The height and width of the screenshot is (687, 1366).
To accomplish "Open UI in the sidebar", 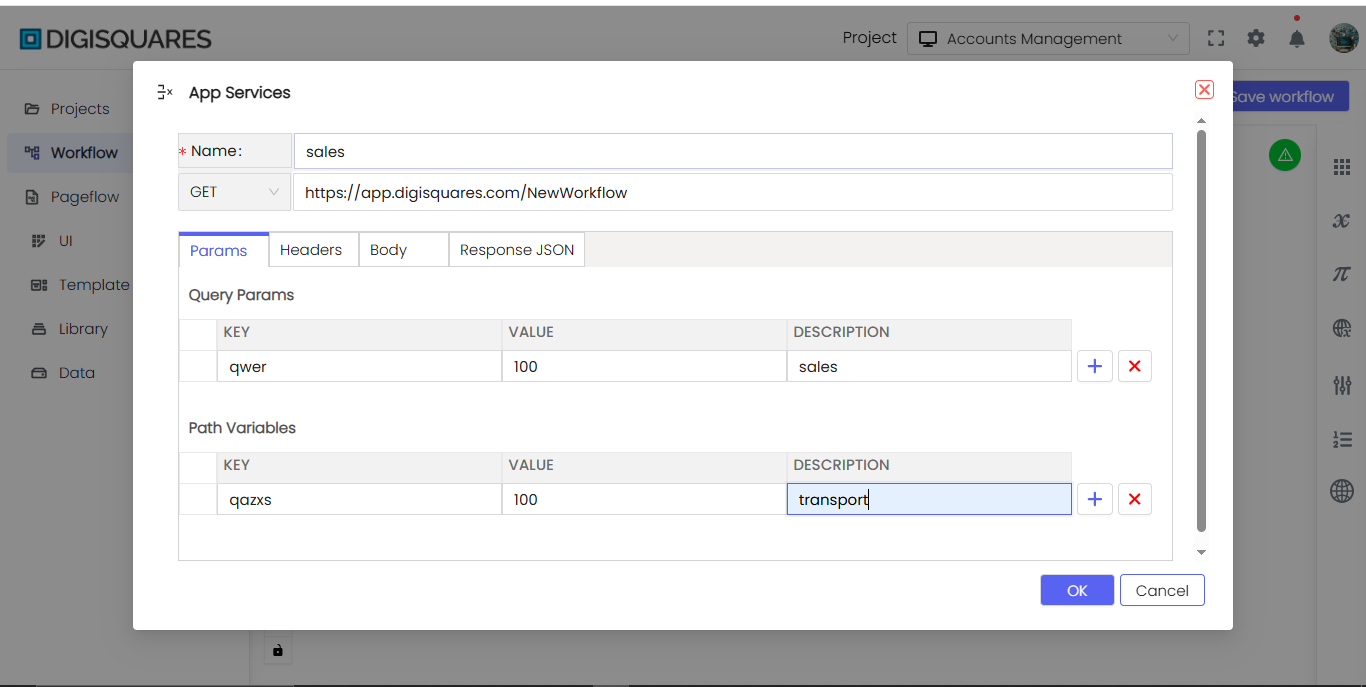I will tap(52, 241).
